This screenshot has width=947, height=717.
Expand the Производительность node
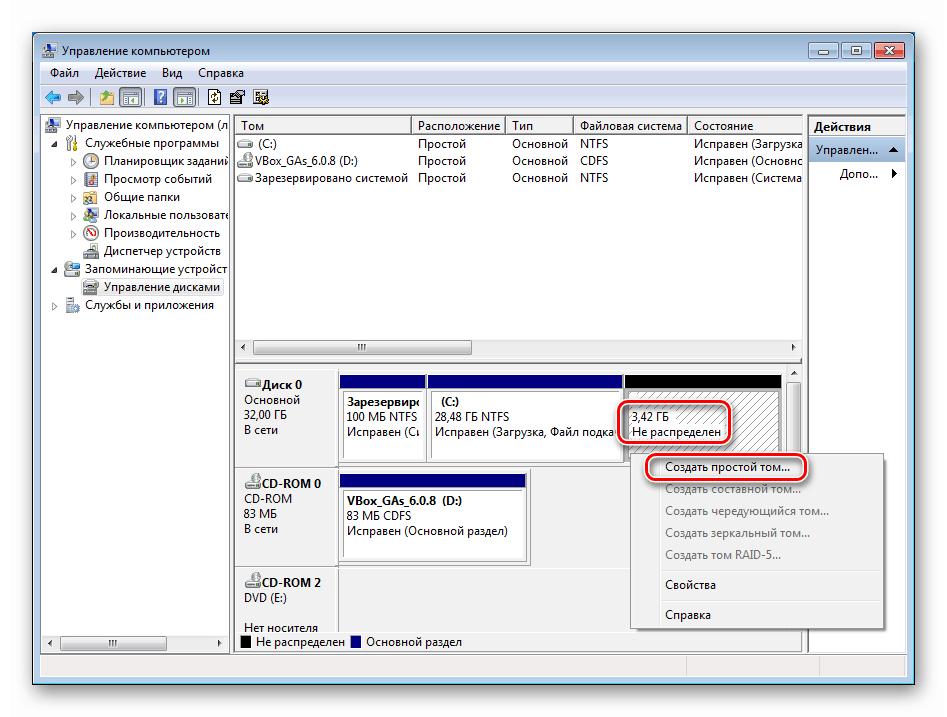click(x=73, y=234)
